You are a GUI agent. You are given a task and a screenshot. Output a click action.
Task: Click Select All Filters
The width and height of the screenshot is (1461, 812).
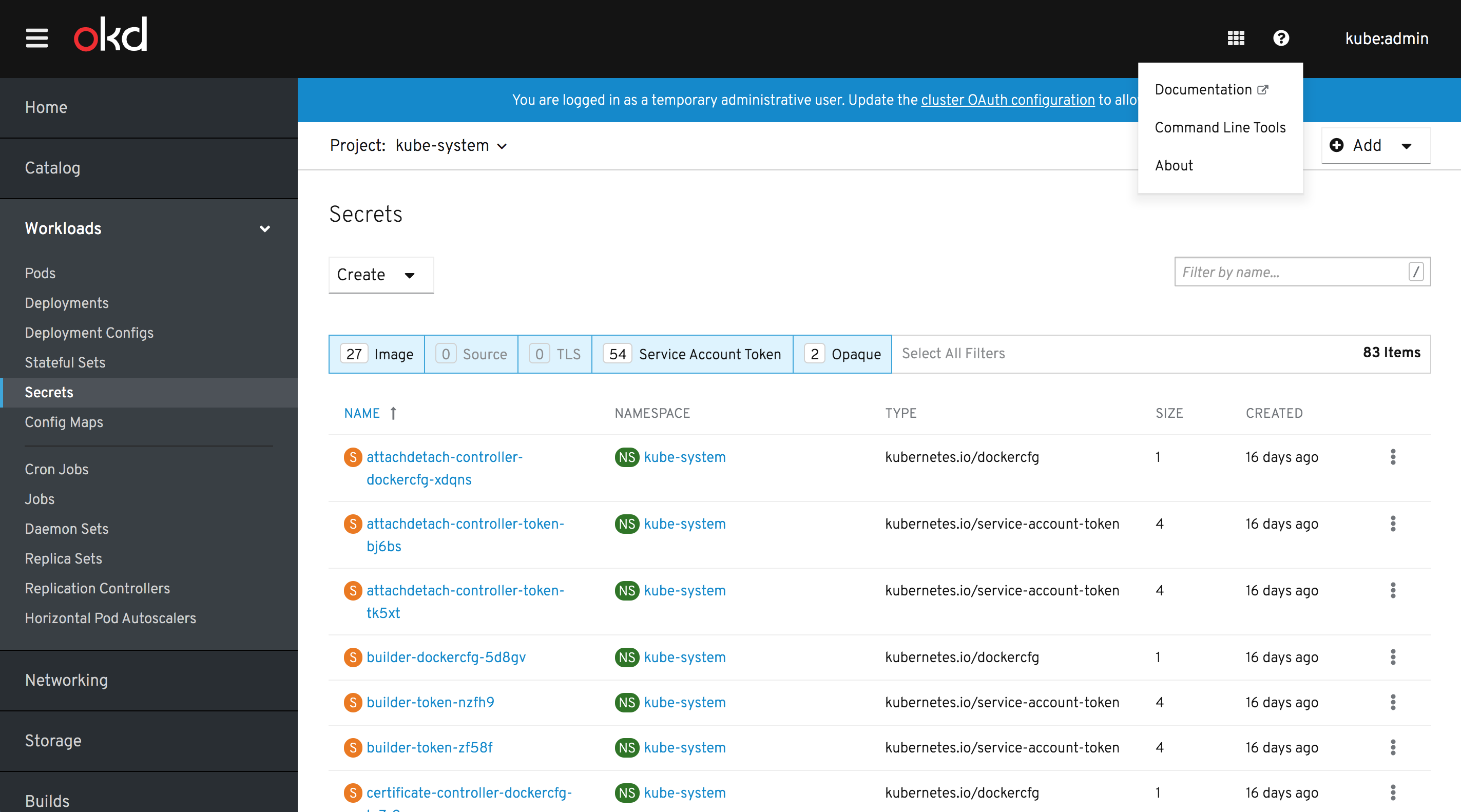tap(953, 353)
